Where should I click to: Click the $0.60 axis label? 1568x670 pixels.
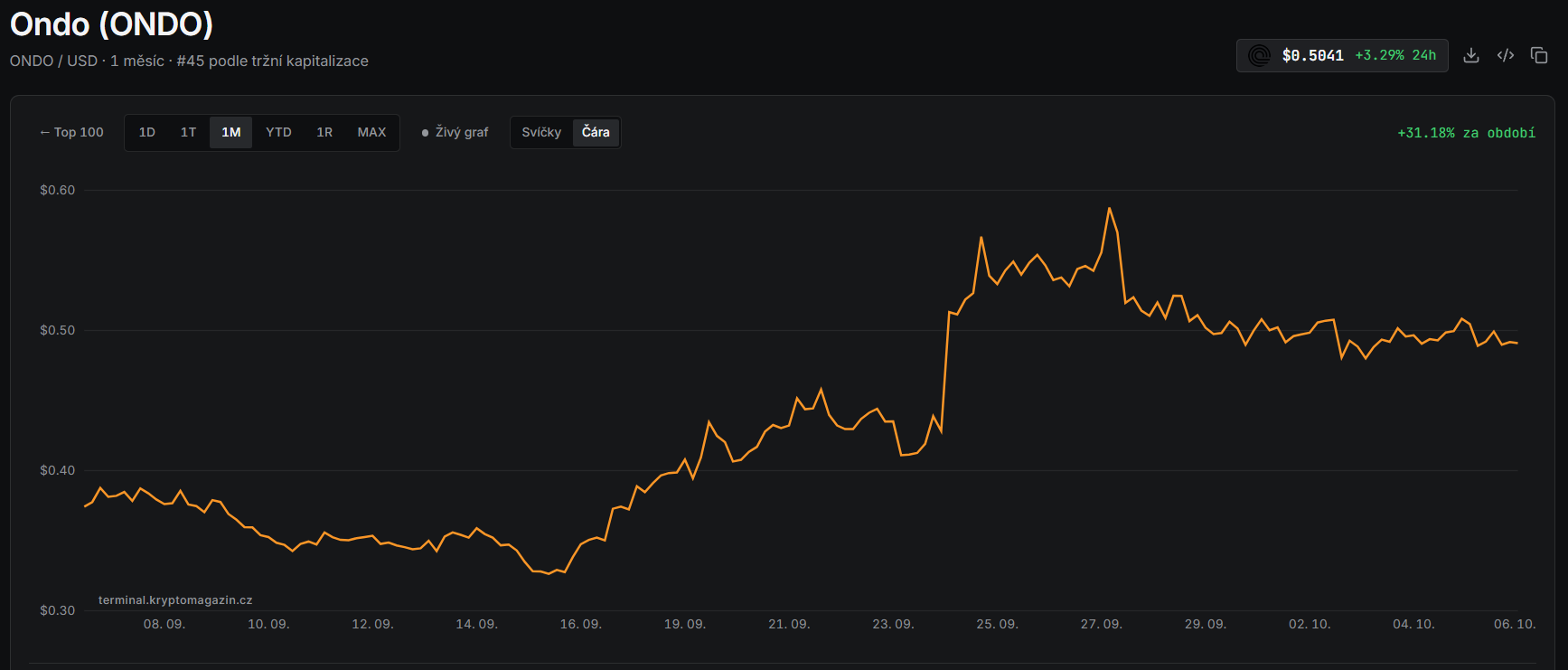[x=57, y=190]
